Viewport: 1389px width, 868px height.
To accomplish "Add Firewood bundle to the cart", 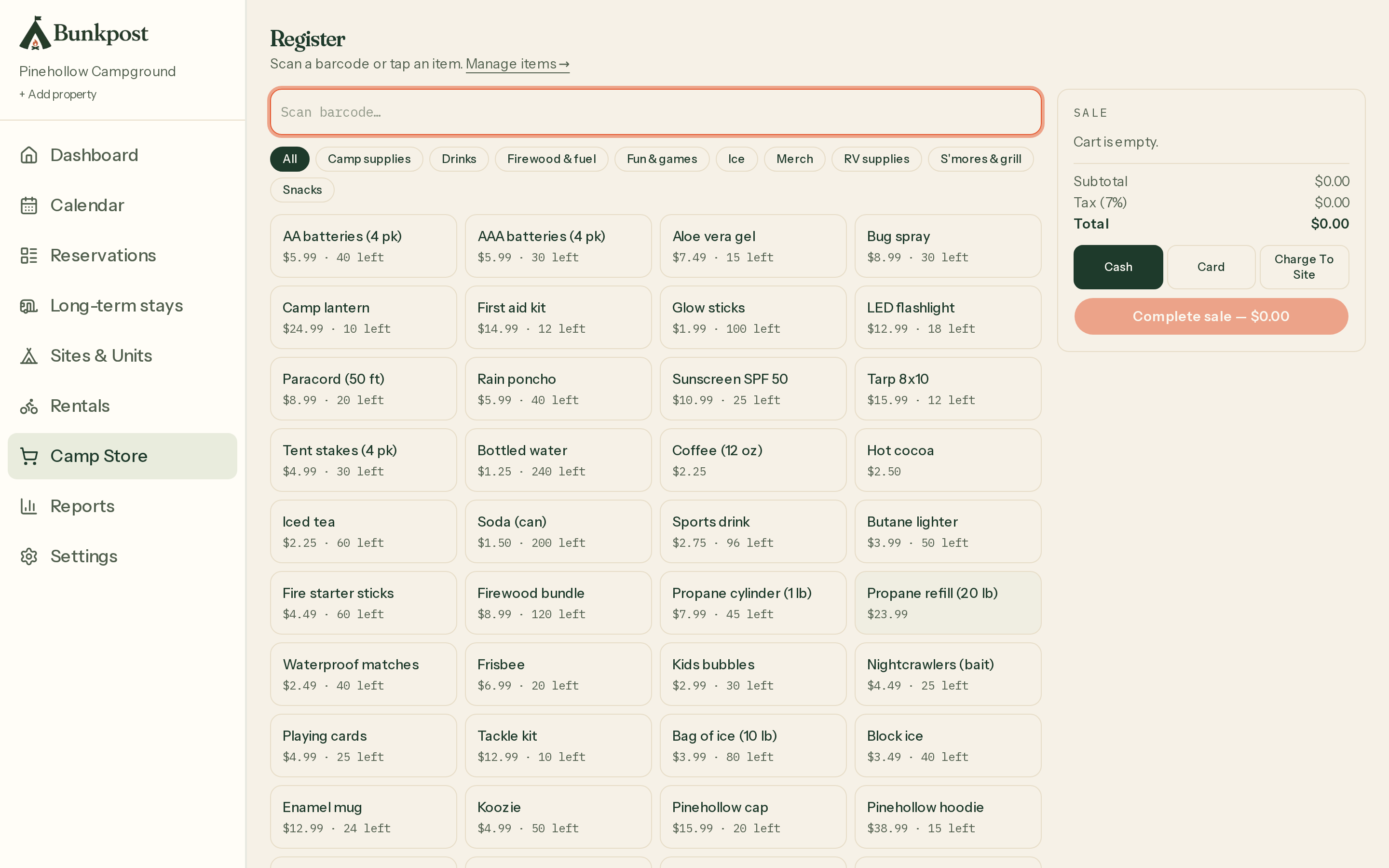I will (x=558, y=603).
